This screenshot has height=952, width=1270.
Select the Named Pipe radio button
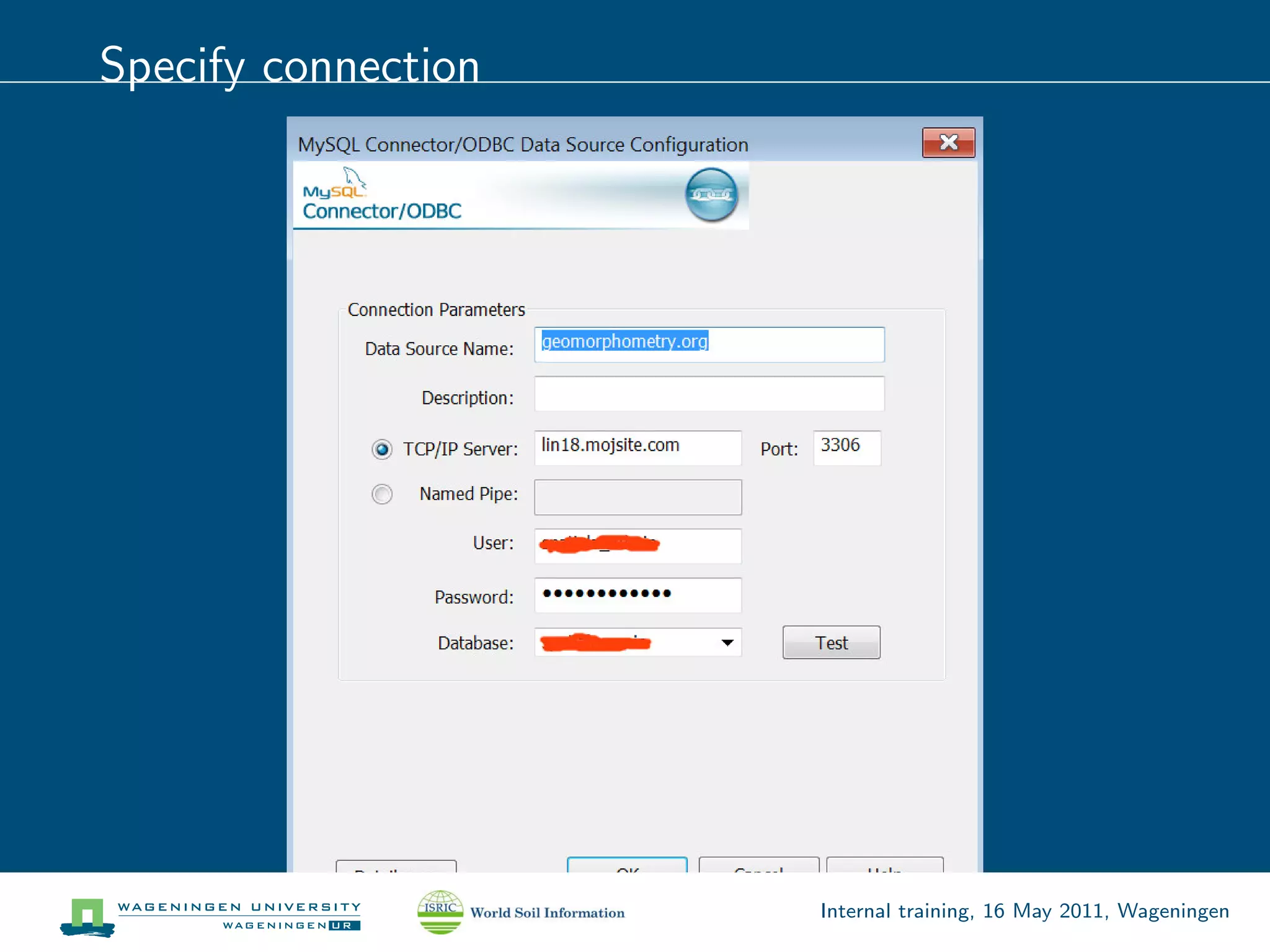click(x=382, y=494)
